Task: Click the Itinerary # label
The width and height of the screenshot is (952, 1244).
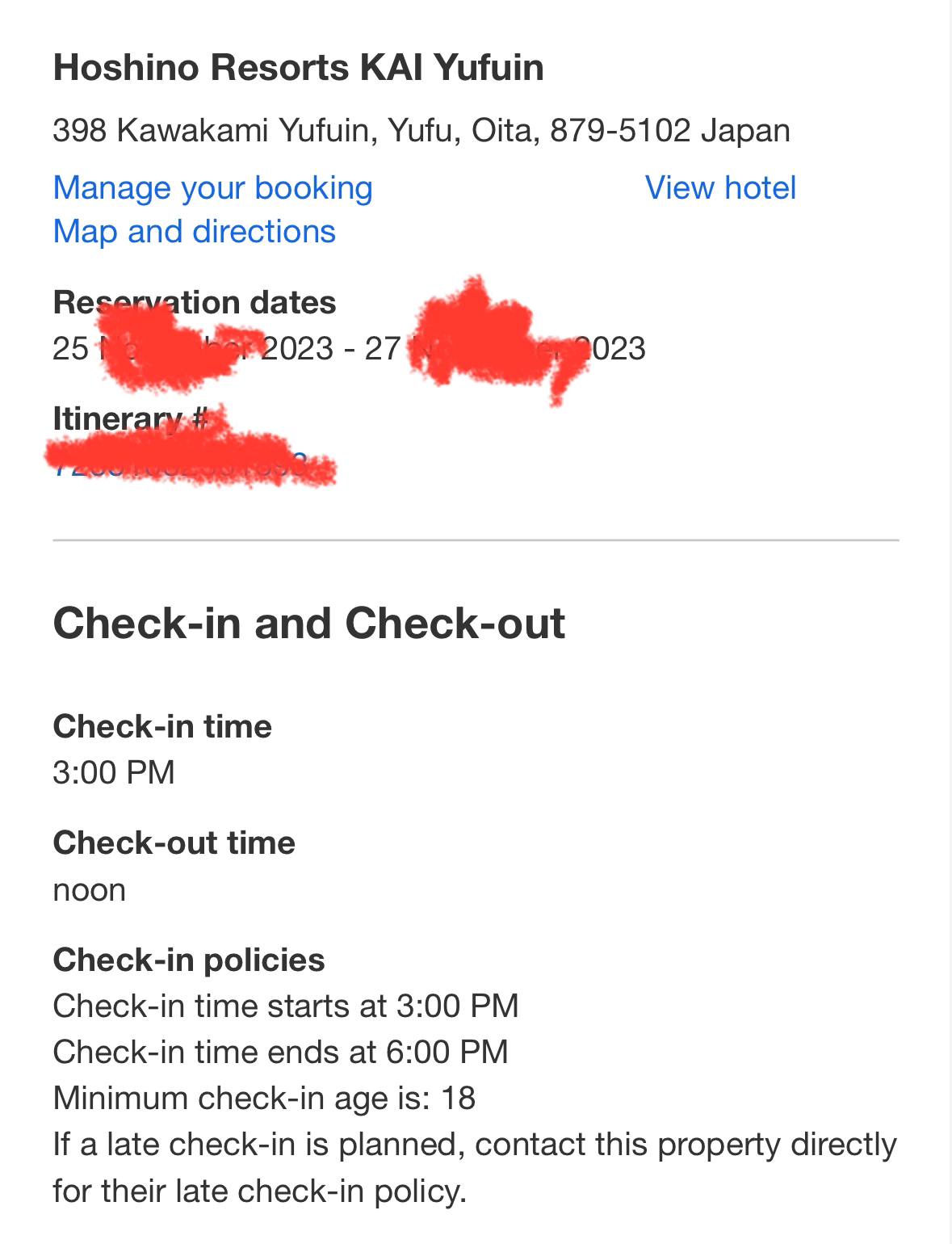Action: coord(131,418)
